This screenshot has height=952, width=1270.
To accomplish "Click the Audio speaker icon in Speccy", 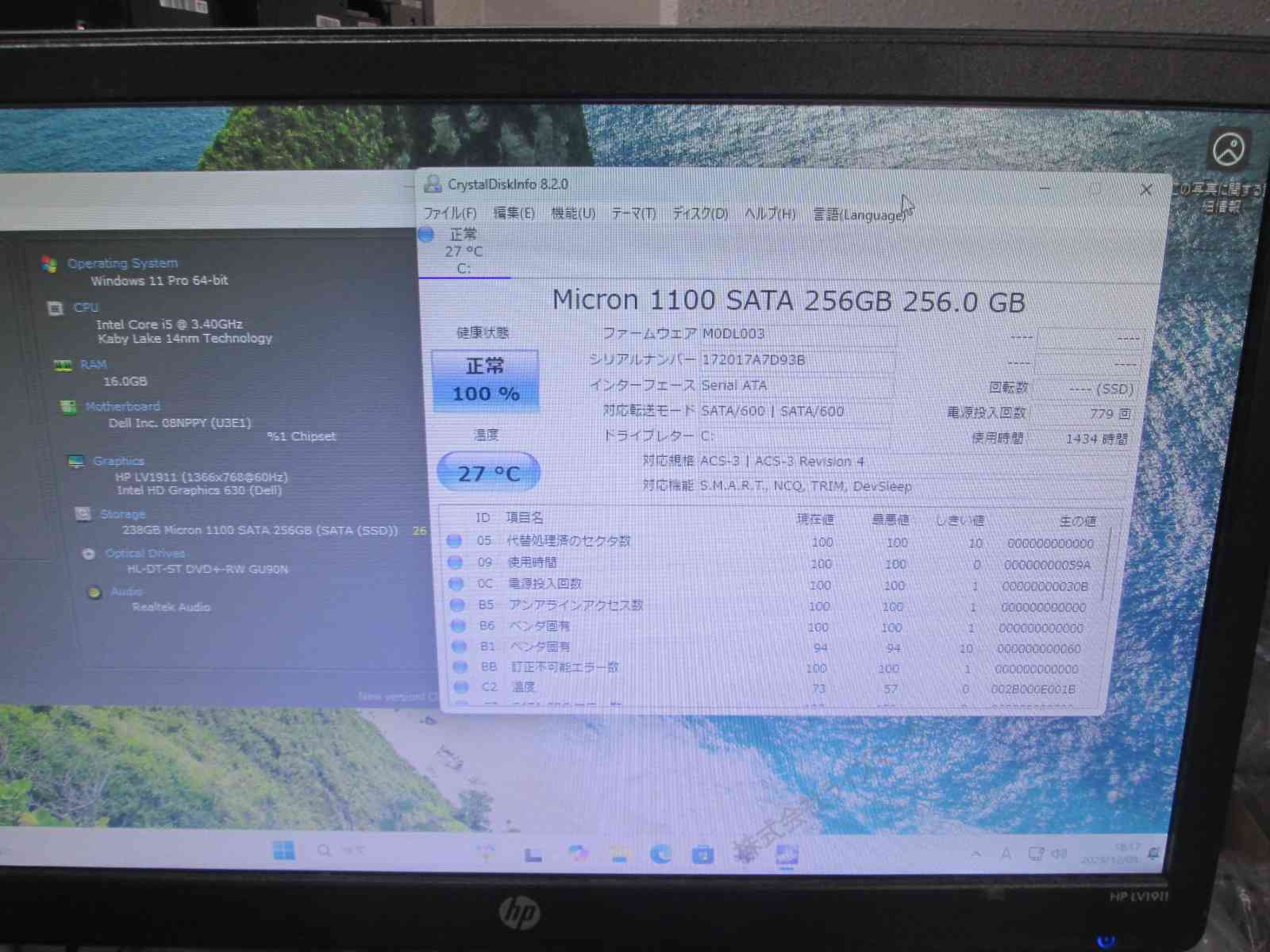I will 94,593.
